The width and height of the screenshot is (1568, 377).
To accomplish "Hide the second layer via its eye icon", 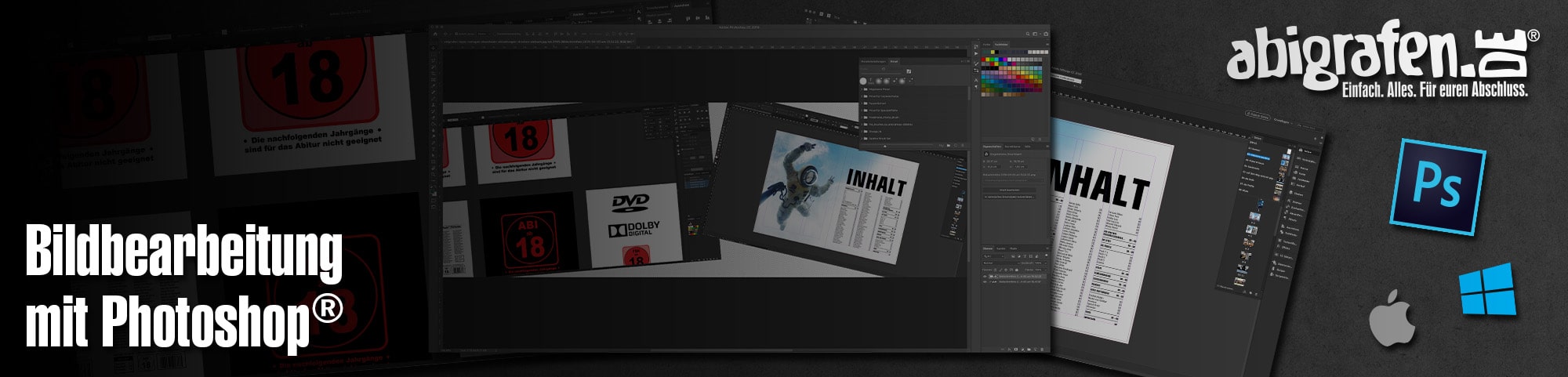I will click(985, 281).
